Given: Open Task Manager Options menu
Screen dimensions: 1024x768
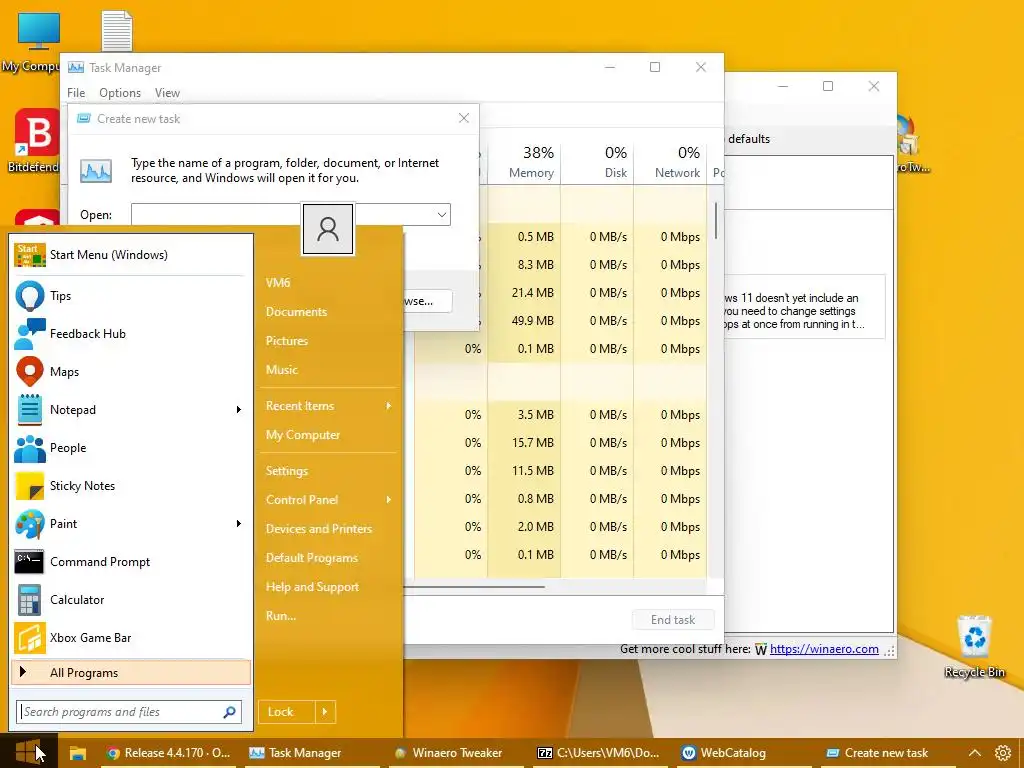Looking at the screenshot, I should coord(120,93).
